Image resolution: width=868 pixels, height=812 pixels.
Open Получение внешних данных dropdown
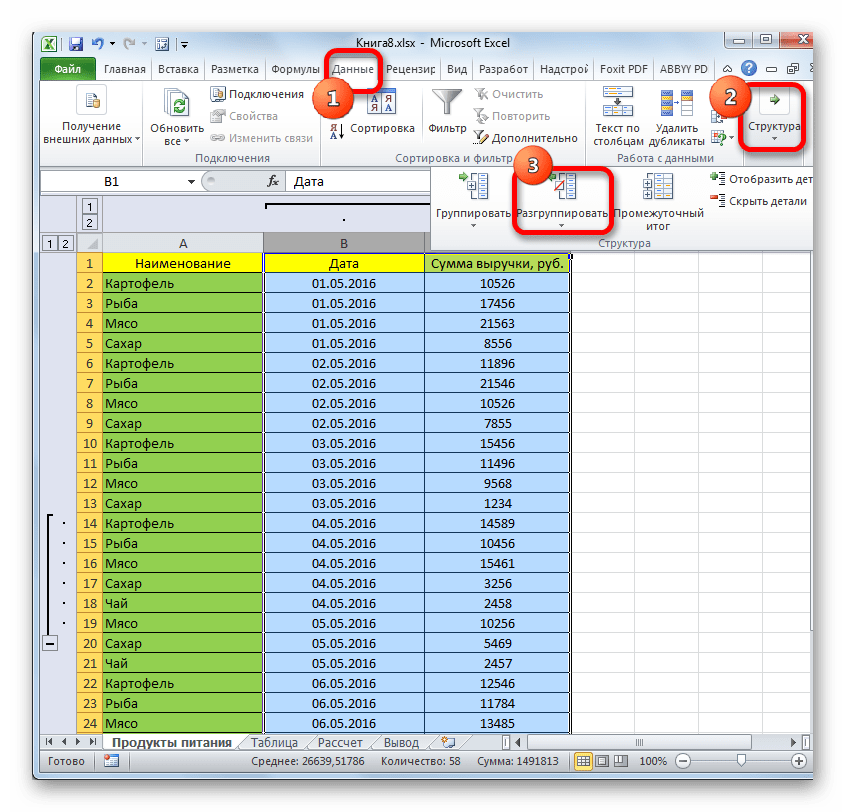tap(91, 139)
